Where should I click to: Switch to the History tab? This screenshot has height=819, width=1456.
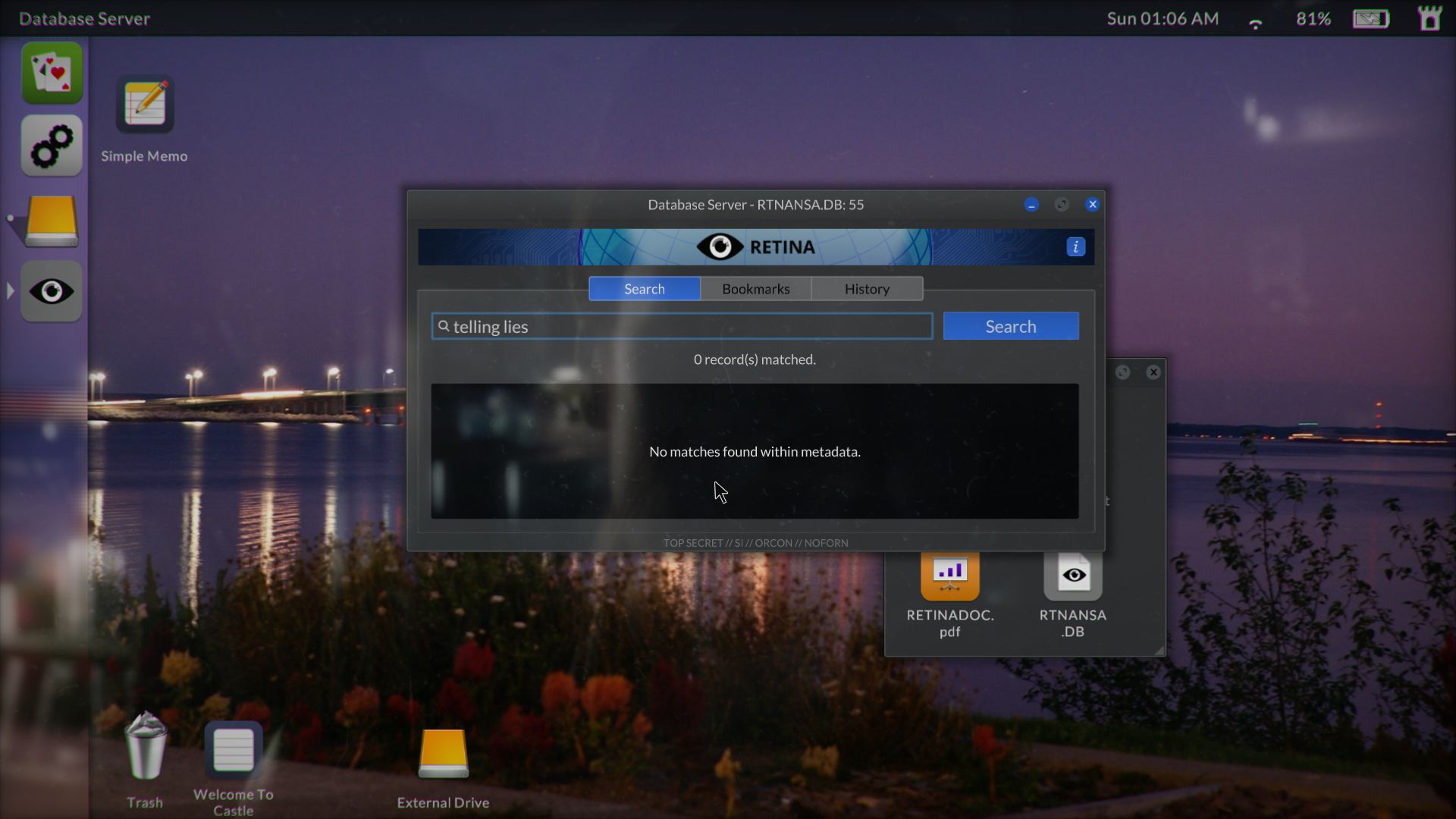pos(867,289)
